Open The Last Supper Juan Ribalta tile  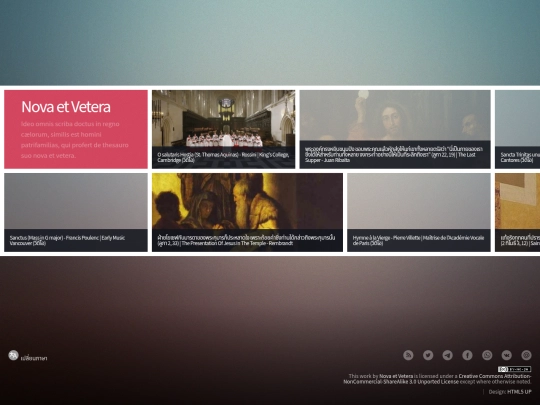pyautogui.click(x=395, y=129)
